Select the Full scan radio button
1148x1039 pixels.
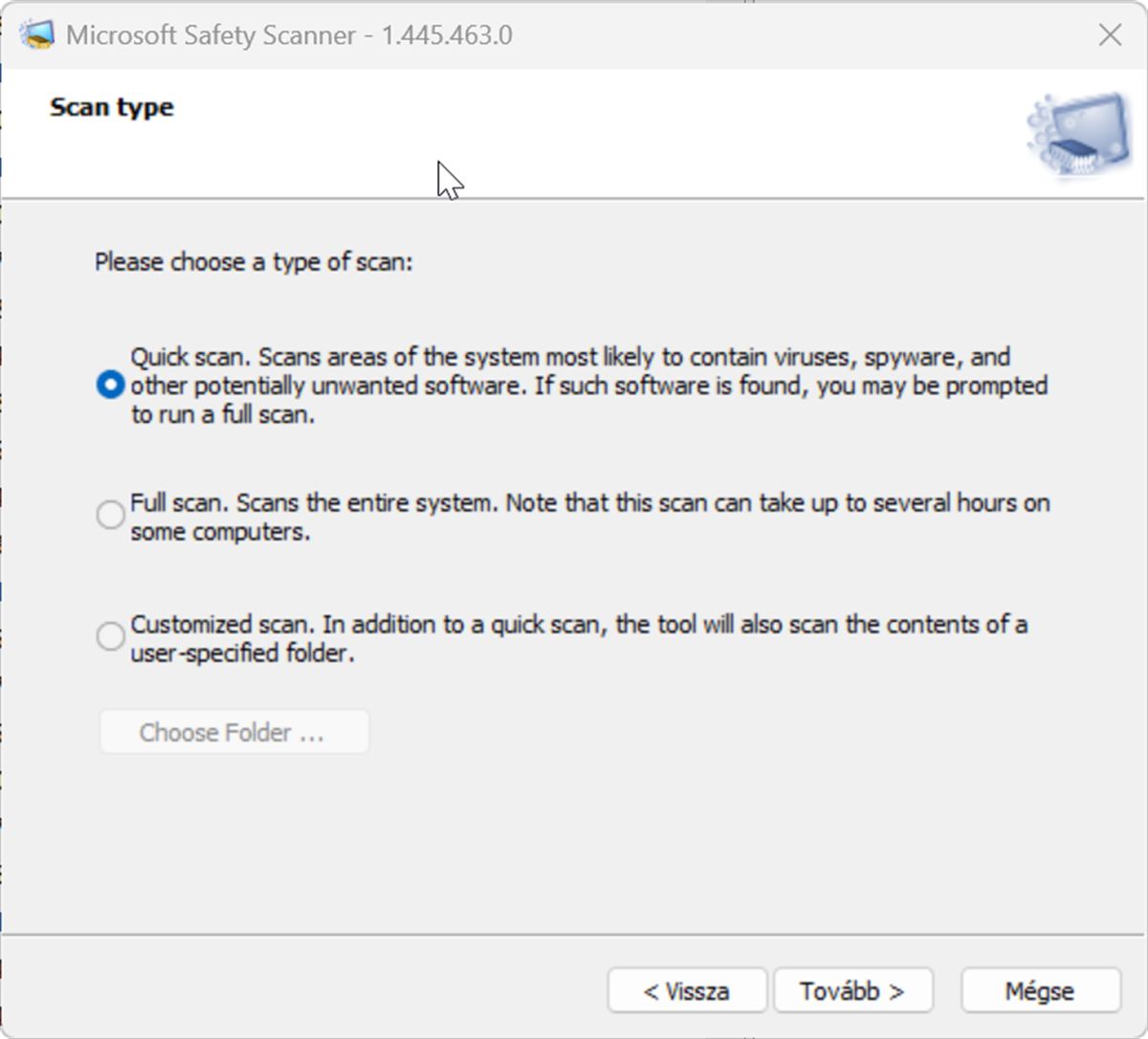(x=111, y=515)
